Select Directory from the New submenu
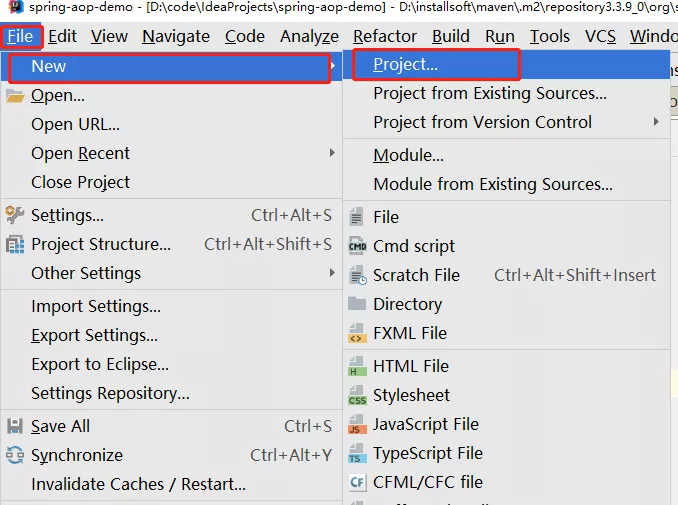The height and width of the screenshot is (505, 678). pyautogui.click(x=407, y=304)
